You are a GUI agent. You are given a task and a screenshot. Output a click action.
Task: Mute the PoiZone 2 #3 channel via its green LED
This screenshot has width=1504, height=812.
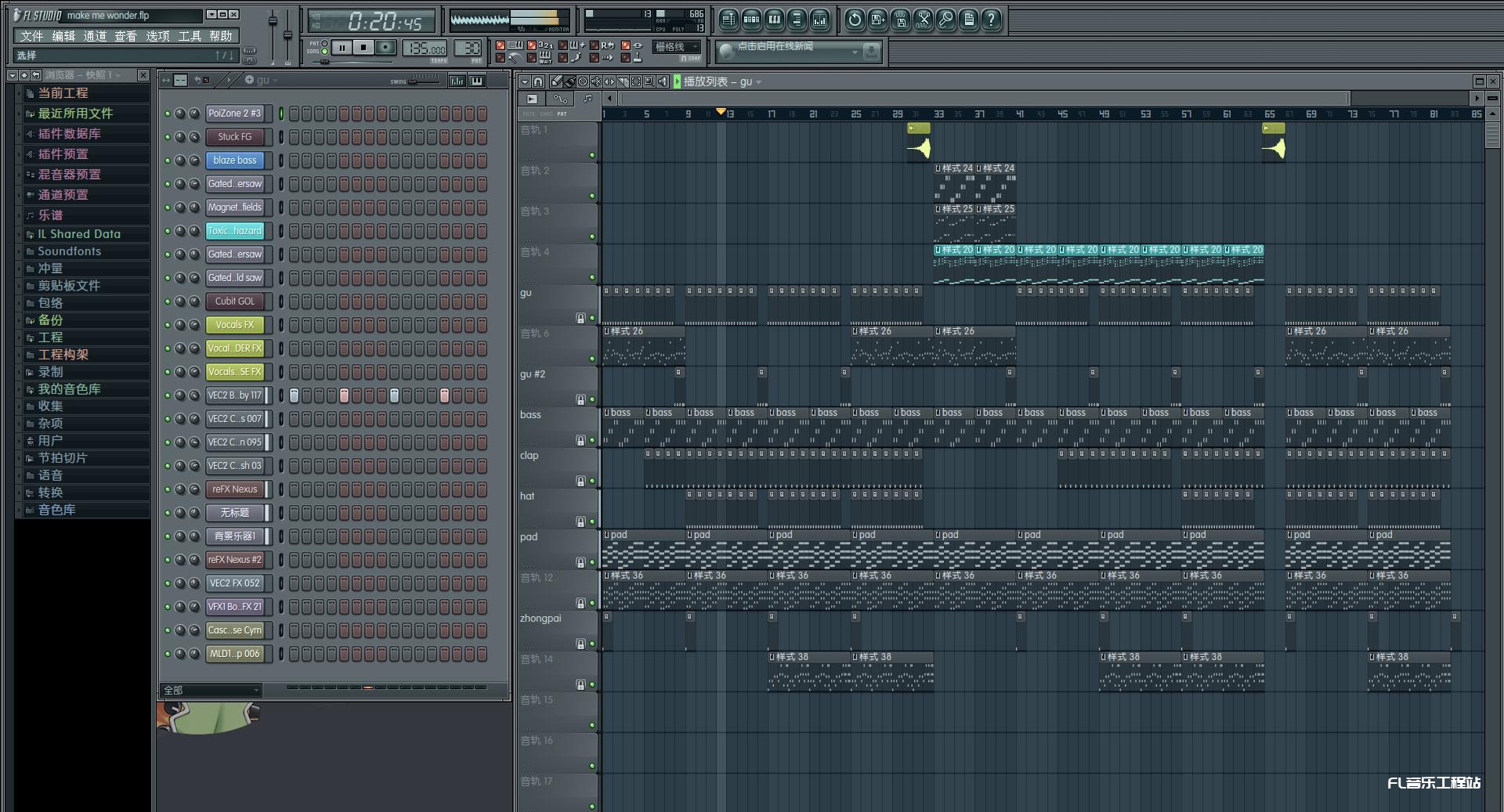click(x=167, y=114)
